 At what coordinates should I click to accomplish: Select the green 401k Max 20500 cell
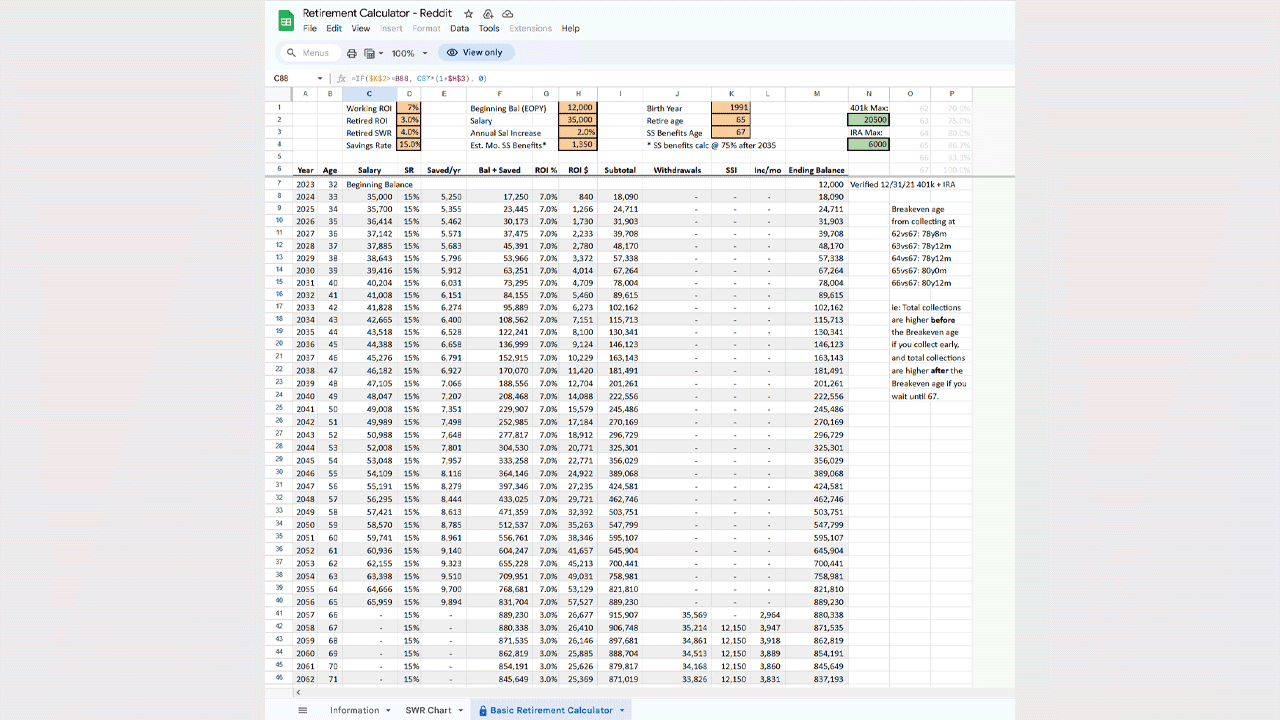868,119
